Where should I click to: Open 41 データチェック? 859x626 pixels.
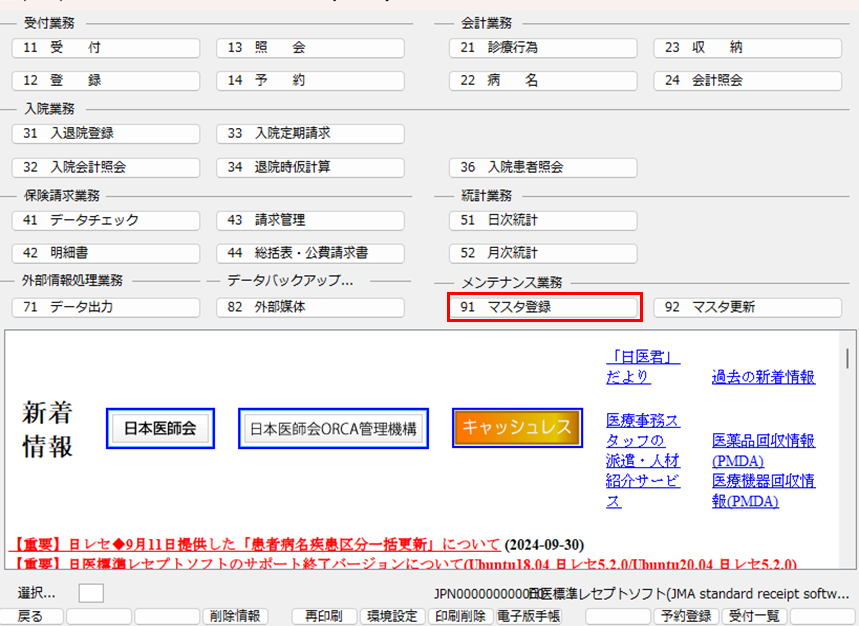[107, 220]
